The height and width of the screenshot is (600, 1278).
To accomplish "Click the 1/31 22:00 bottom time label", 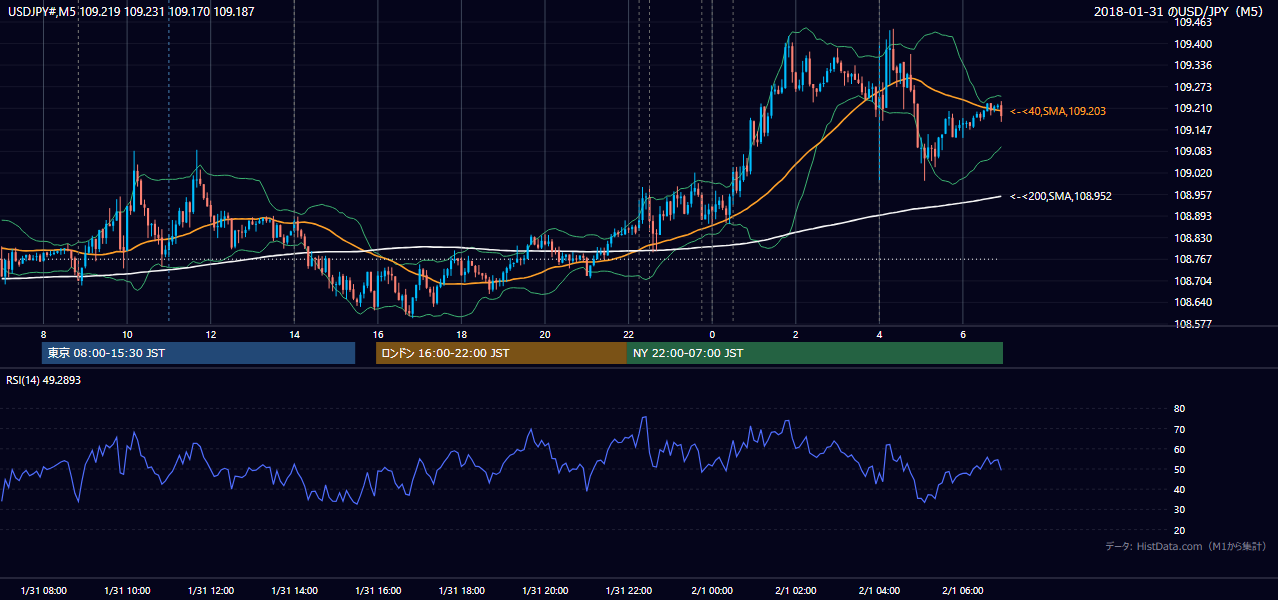I will (x=628, y=591).
